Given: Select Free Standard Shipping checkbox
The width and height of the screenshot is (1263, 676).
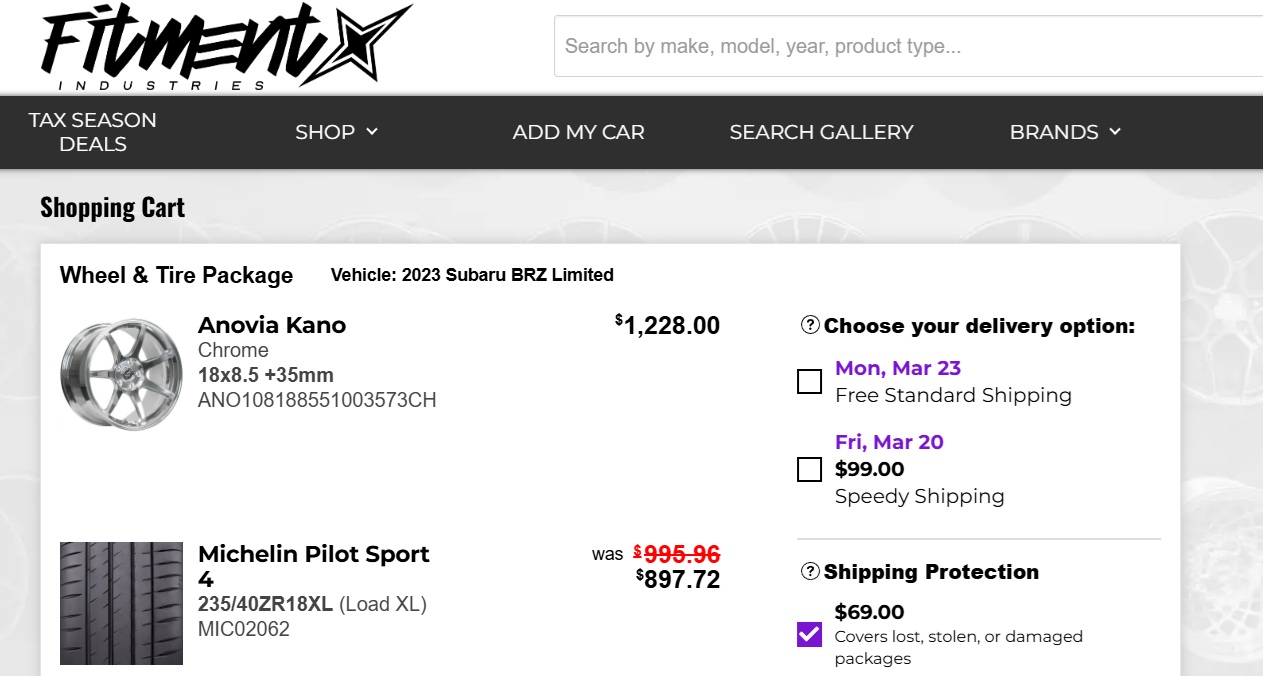Looking at the screenshot, I should coord(809,381).
